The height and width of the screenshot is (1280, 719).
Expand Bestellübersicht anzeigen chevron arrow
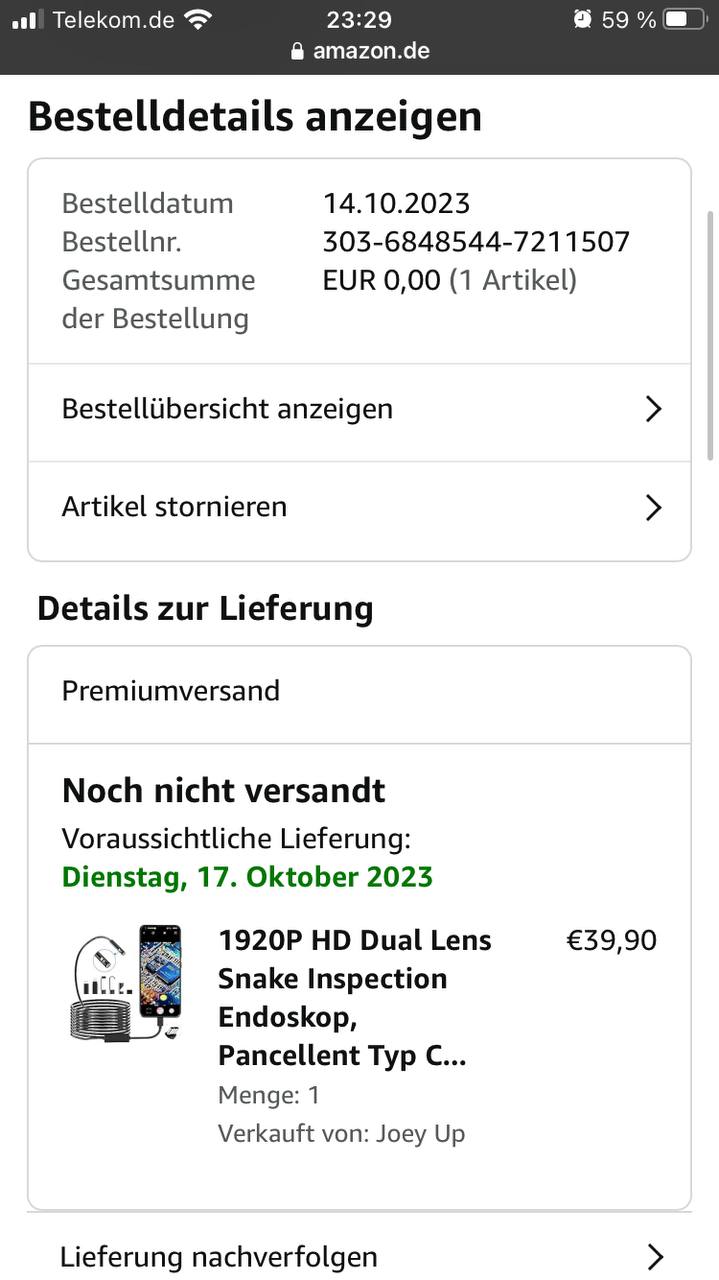pos(653,409)
